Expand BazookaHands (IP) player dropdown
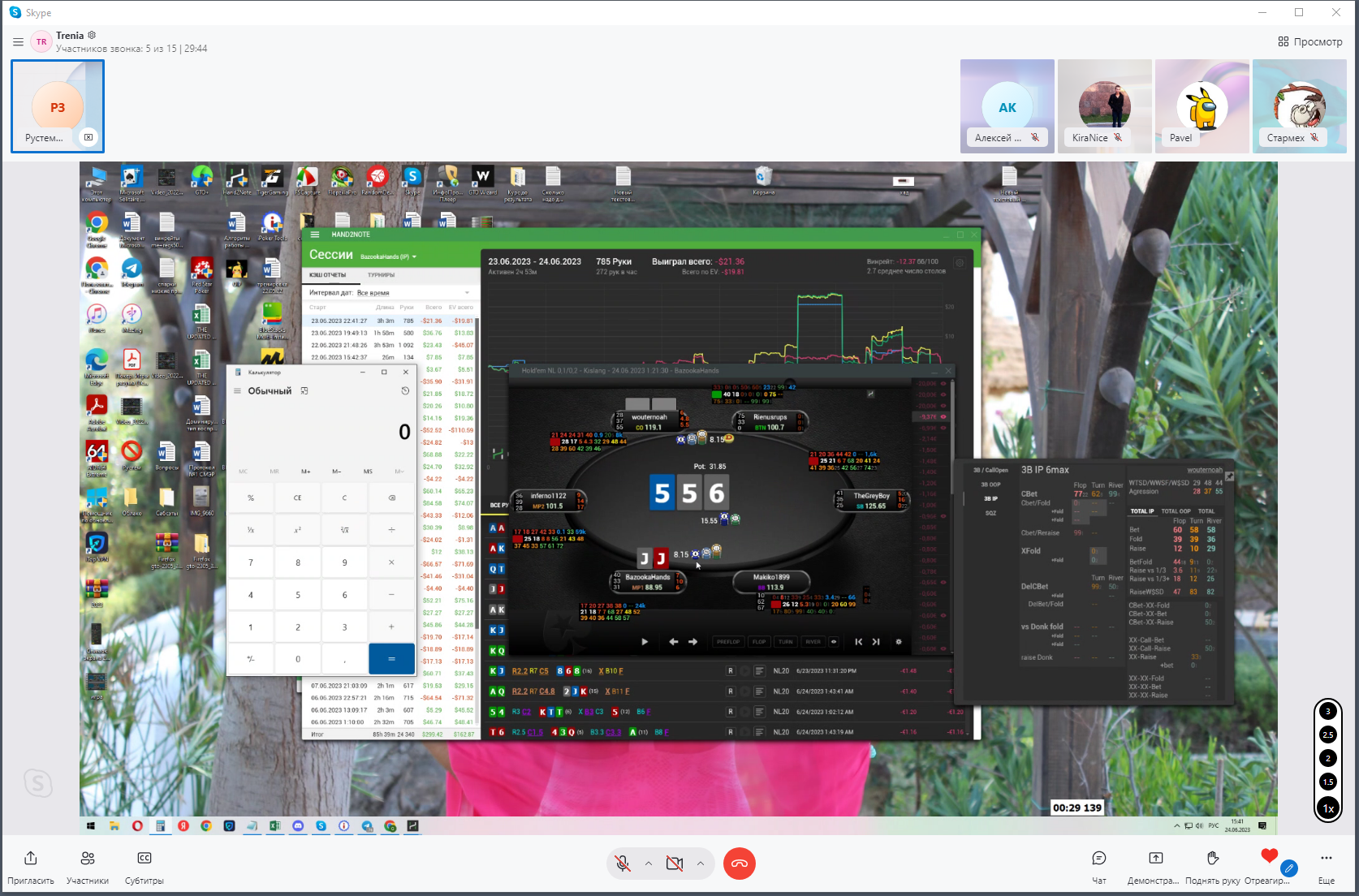This screenshot has width=1359, height=896. click(388, 256)
